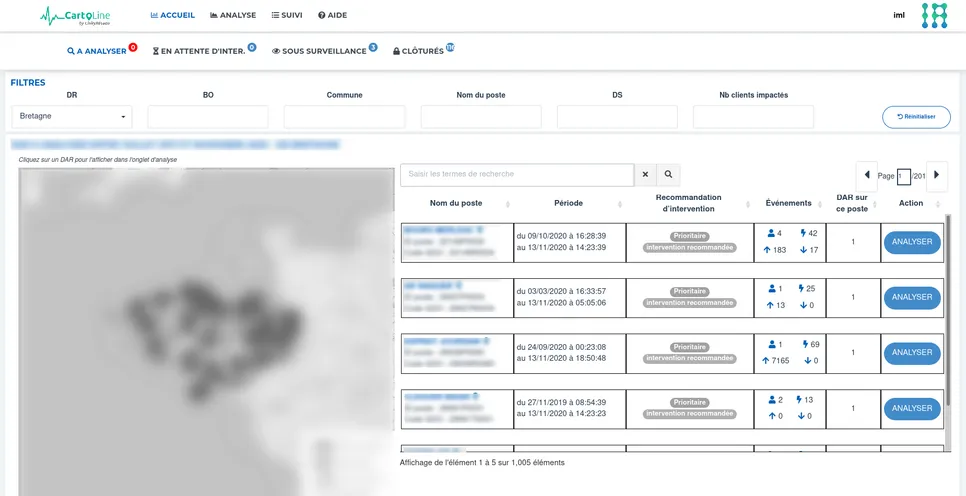Open the SUIVI menu

287,15
